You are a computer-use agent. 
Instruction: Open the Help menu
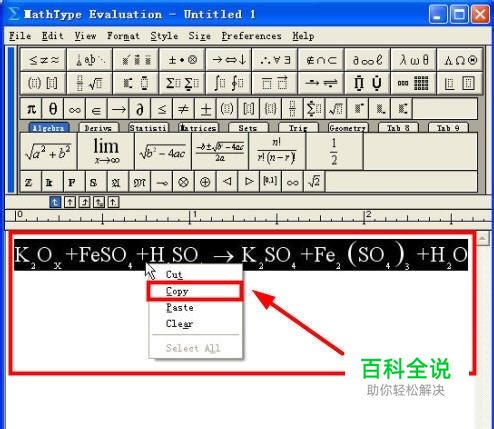[303, 36]
